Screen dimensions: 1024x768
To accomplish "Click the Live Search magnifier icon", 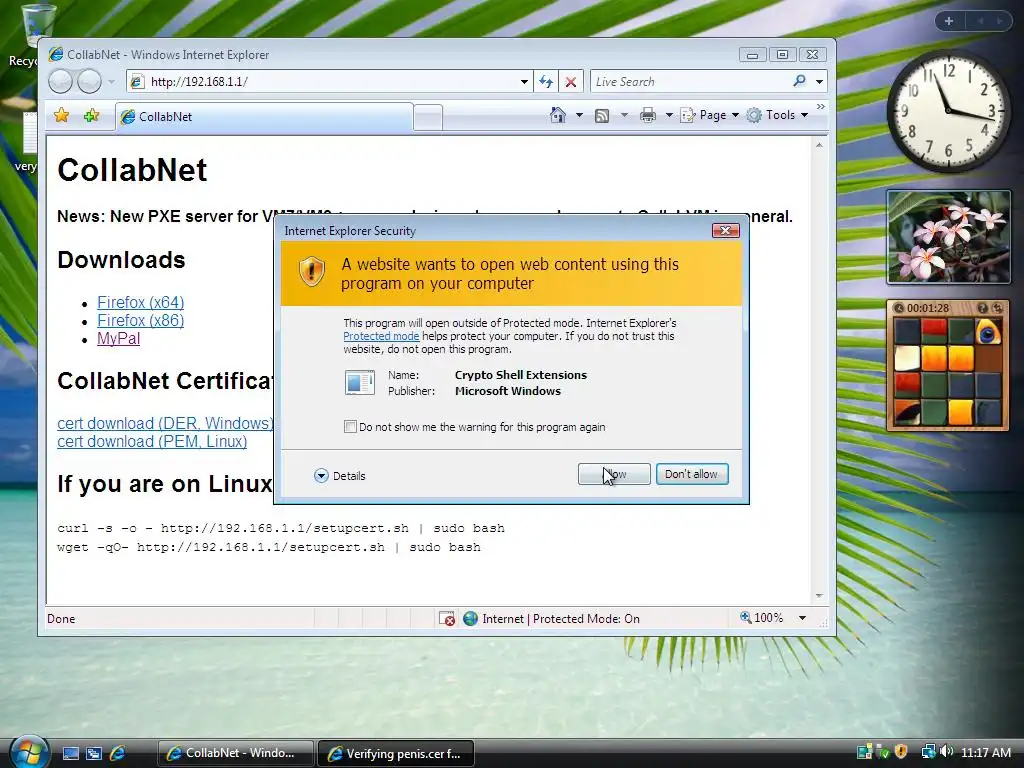I will 799,81.
